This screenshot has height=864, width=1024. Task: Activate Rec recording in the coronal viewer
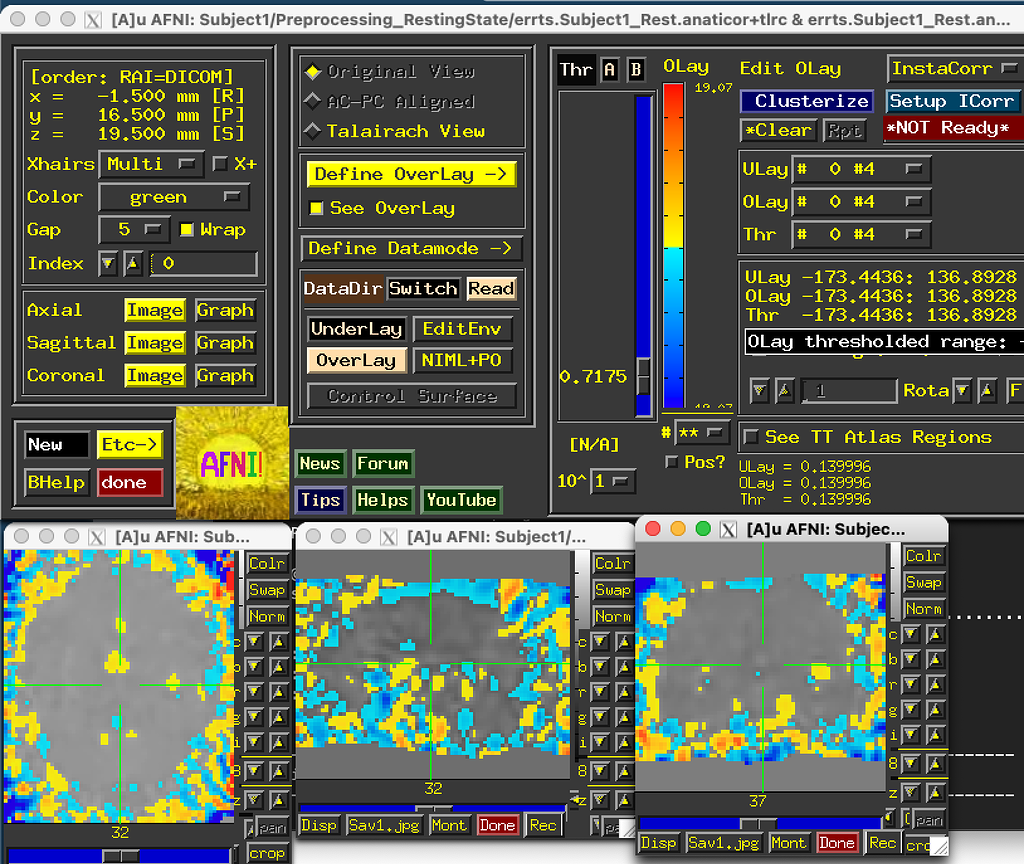point(882,843)
